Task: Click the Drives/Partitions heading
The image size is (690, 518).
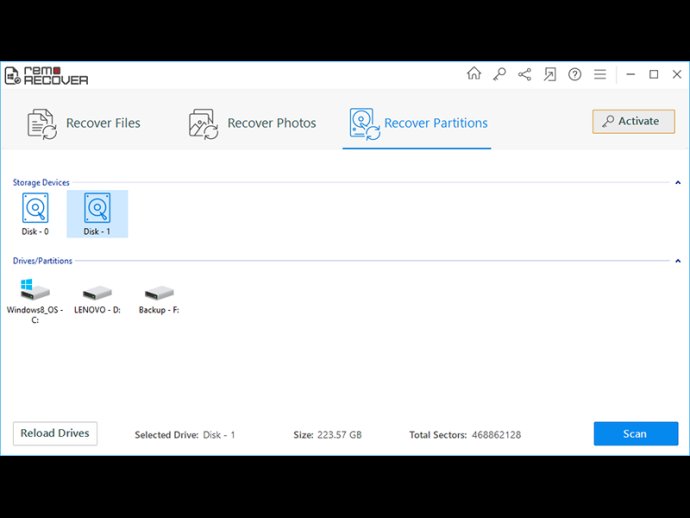Action: click(42, 261)
